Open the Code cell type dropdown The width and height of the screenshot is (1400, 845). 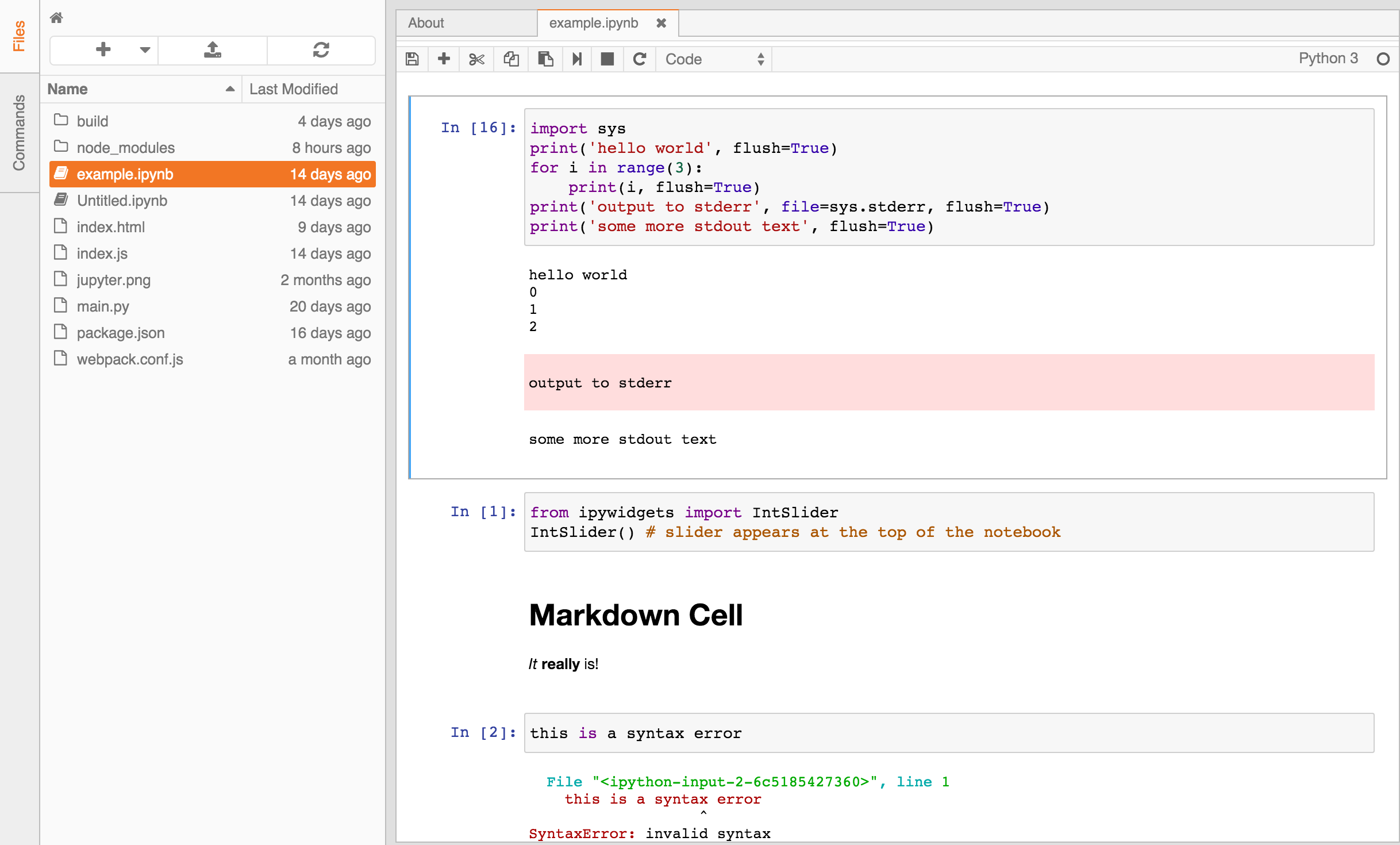pos(713,59)
